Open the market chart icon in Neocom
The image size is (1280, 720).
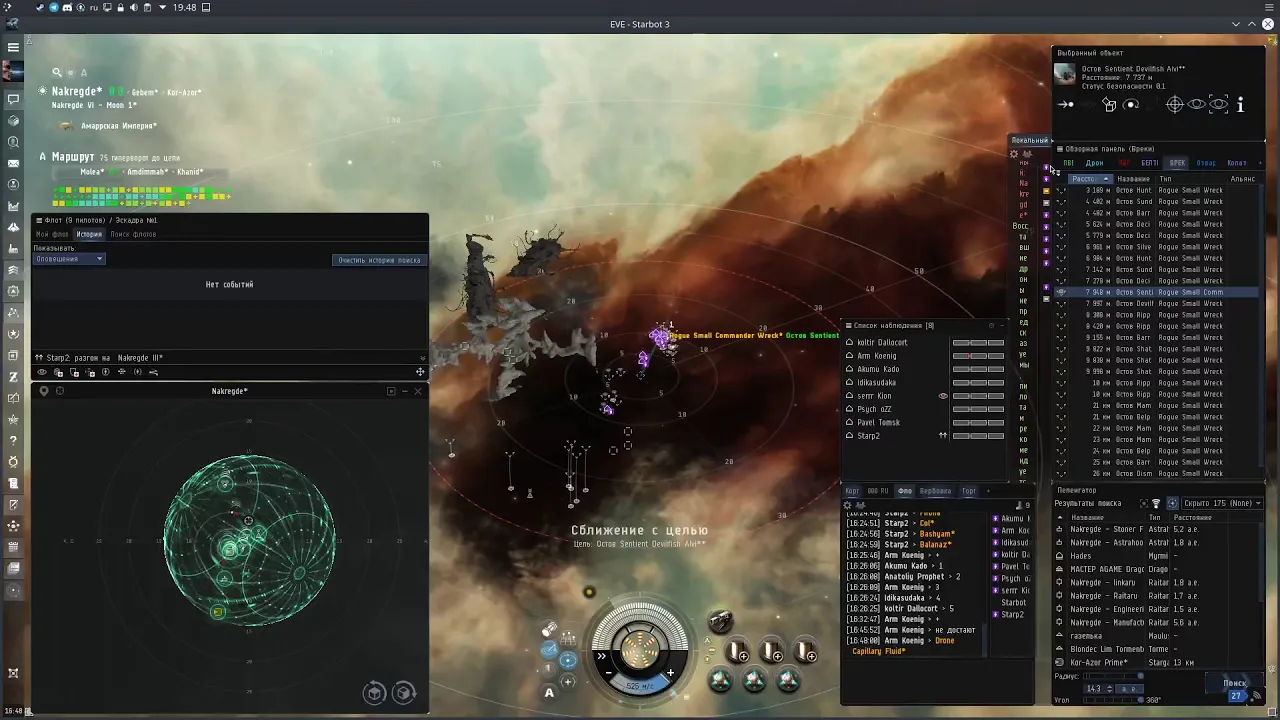point(13,206)
